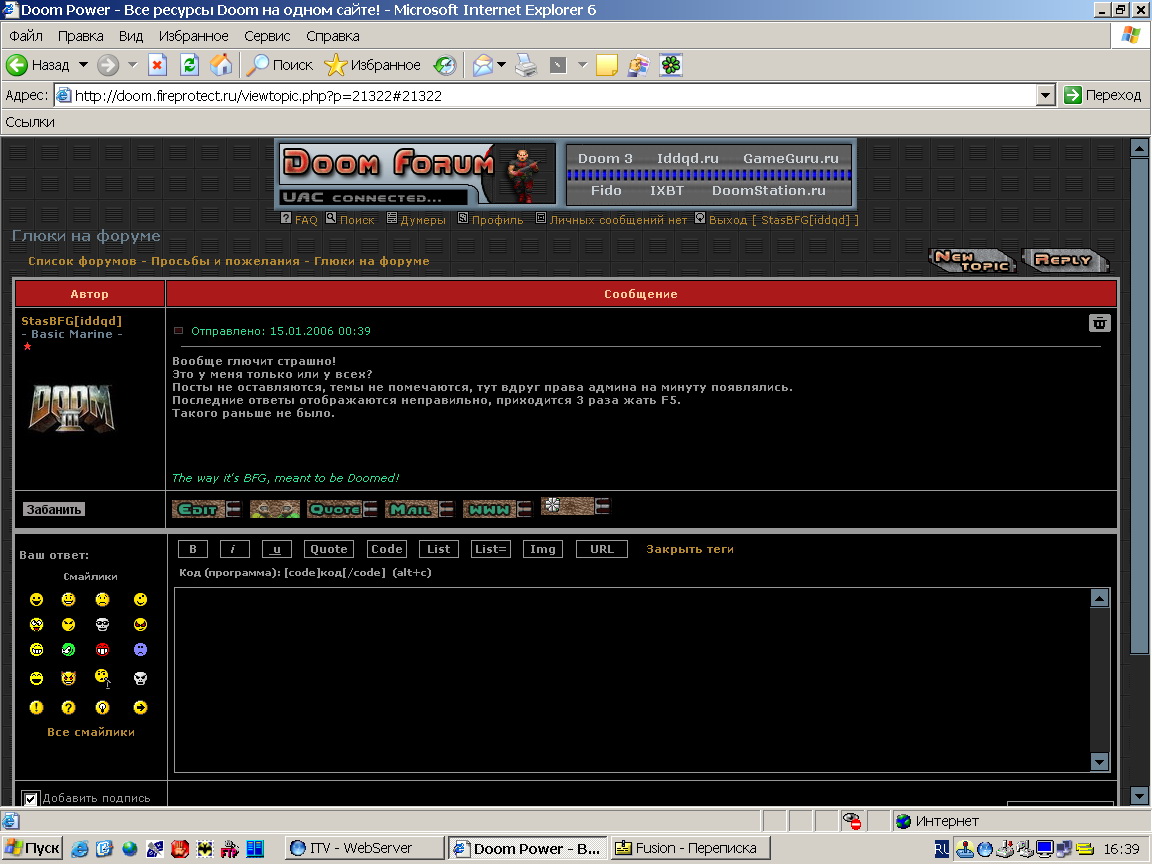The height and width of the screenshot is (864, 1152).
Task: Click the Mail button under the post
Action: (x=412, y=509)
